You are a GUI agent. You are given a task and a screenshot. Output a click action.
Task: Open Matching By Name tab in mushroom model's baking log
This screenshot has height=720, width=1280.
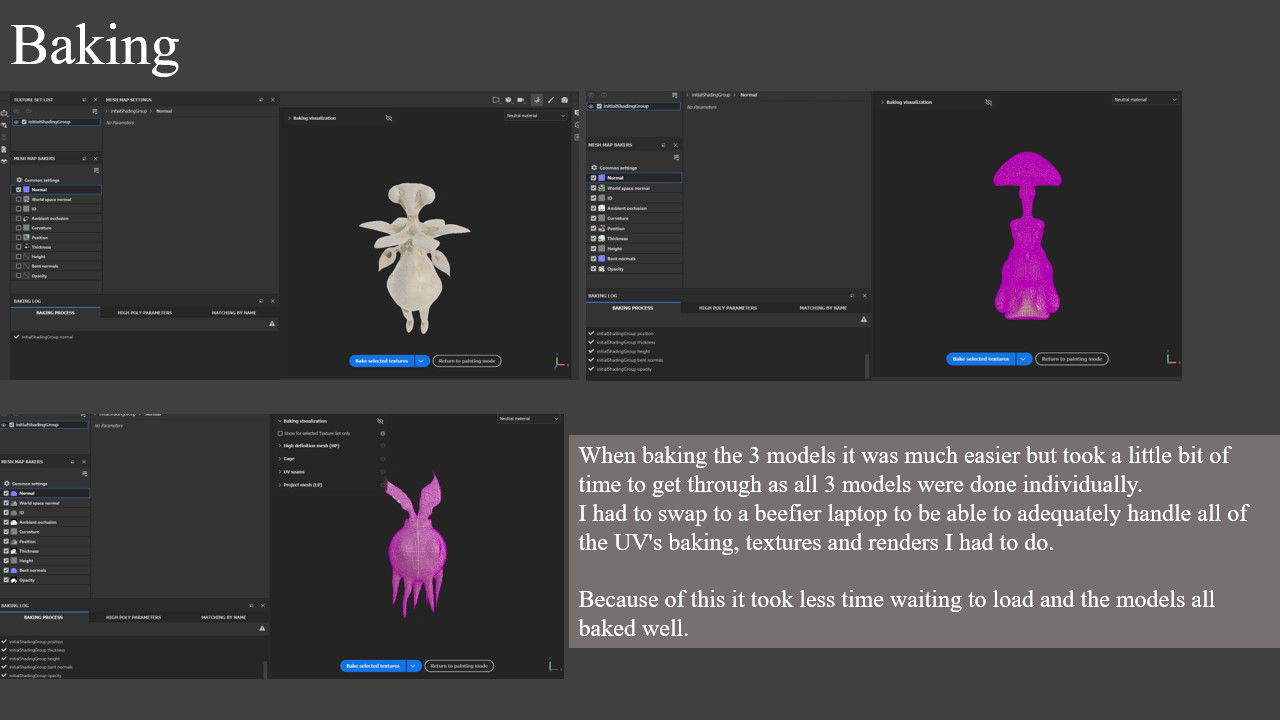click(823, 308)
